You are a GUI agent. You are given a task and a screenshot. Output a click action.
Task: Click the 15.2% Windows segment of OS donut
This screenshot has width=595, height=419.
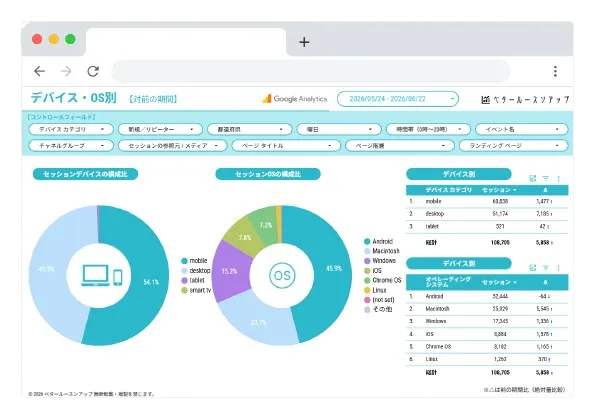tap(231, 271)
